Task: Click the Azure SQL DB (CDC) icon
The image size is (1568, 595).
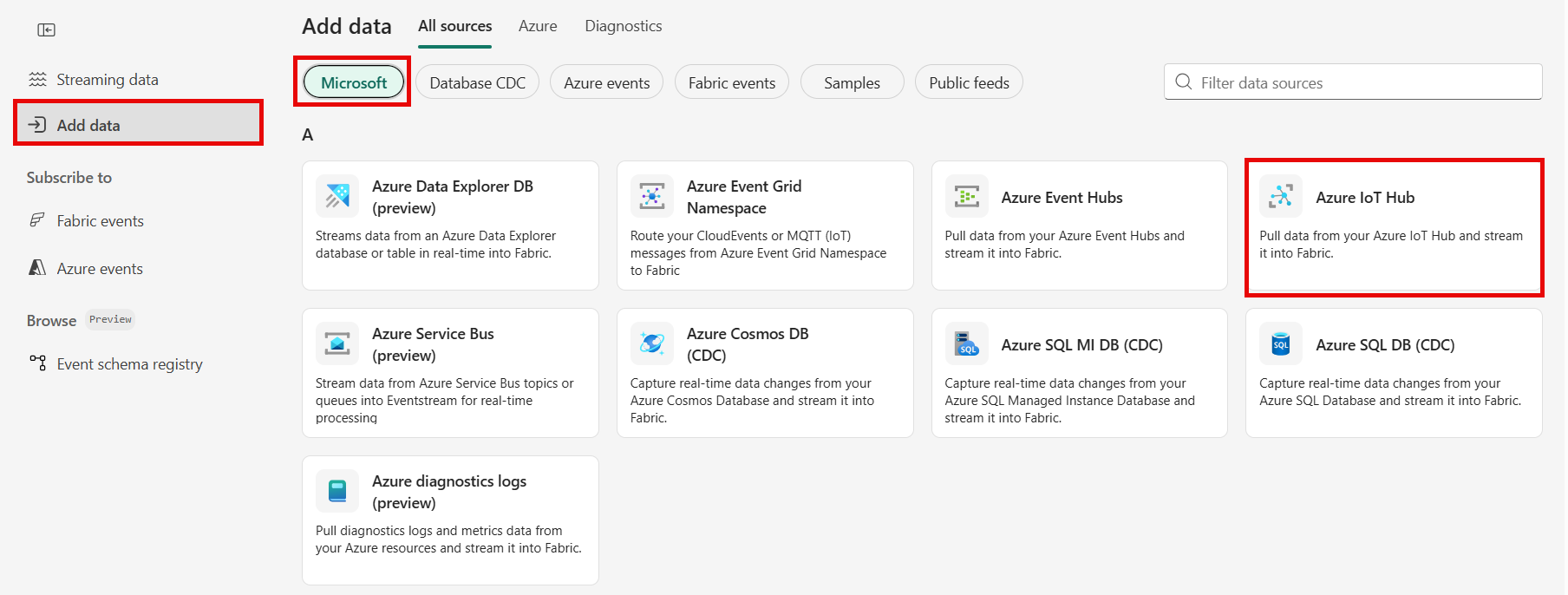Action: click(1281, 343)
